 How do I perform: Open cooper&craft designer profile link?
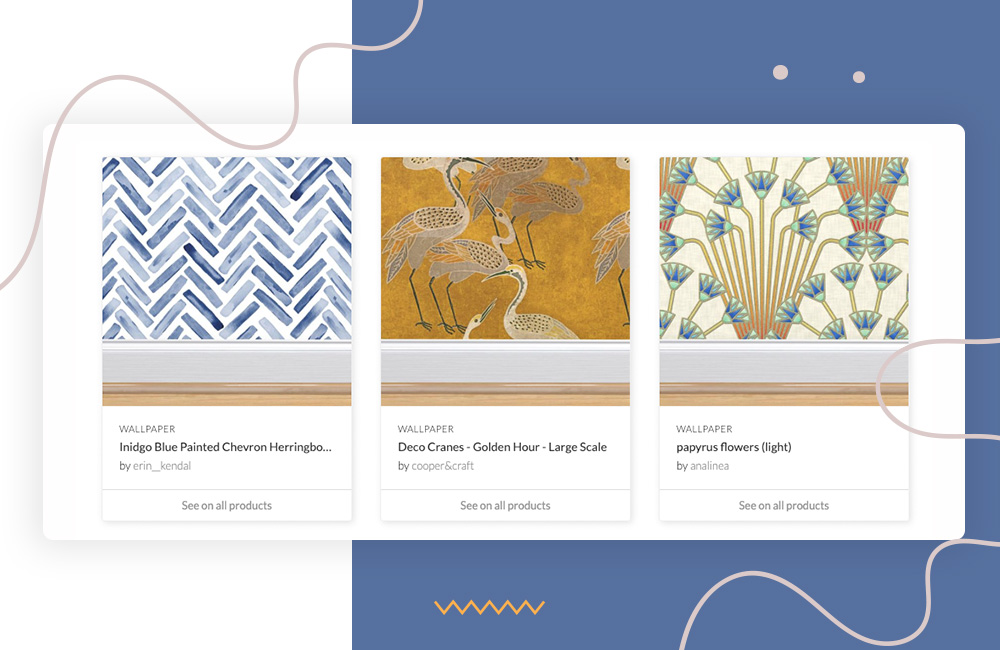click(443, 466)
